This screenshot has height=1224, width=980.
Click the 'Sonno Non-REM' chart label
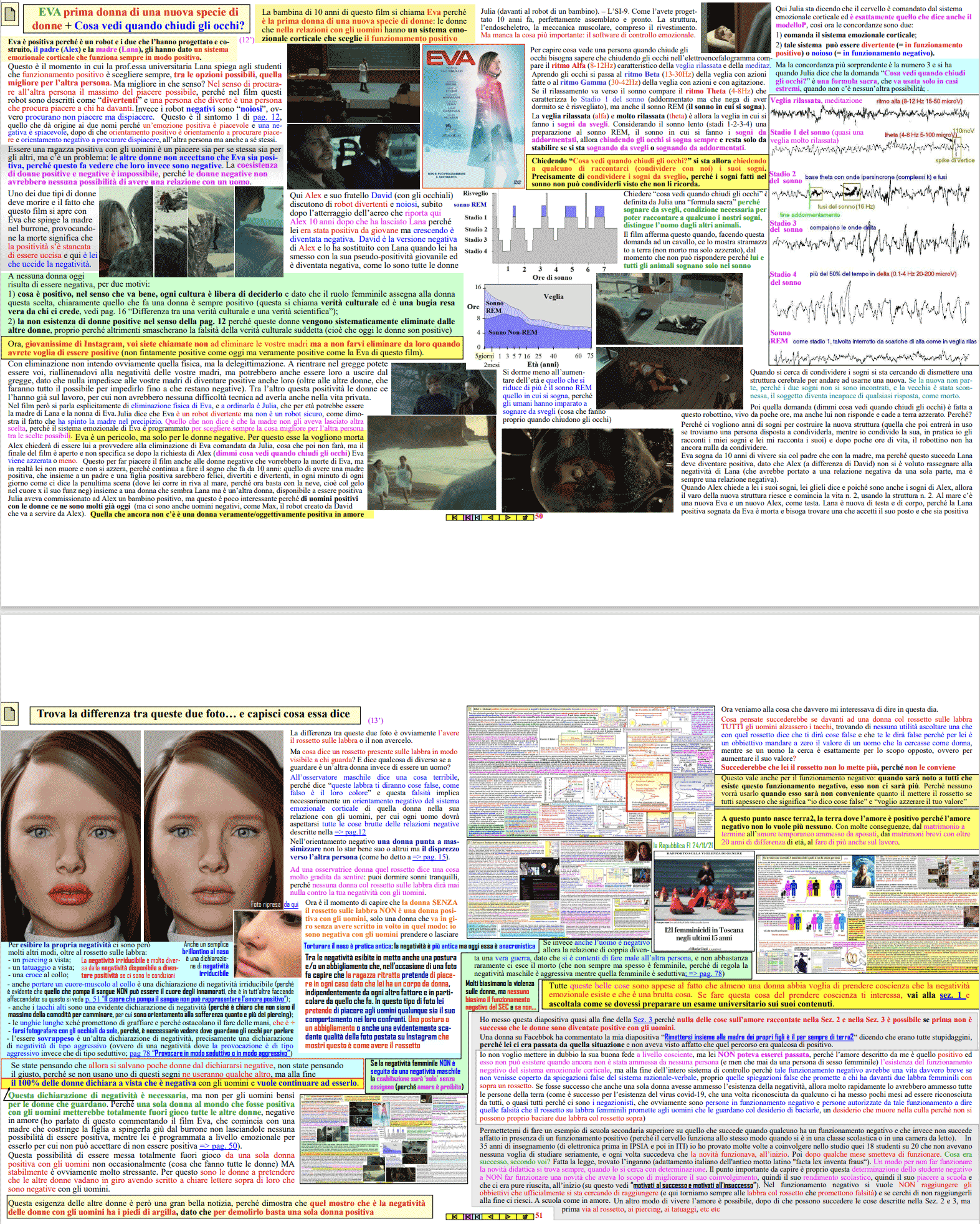click(x=513, y=332)
